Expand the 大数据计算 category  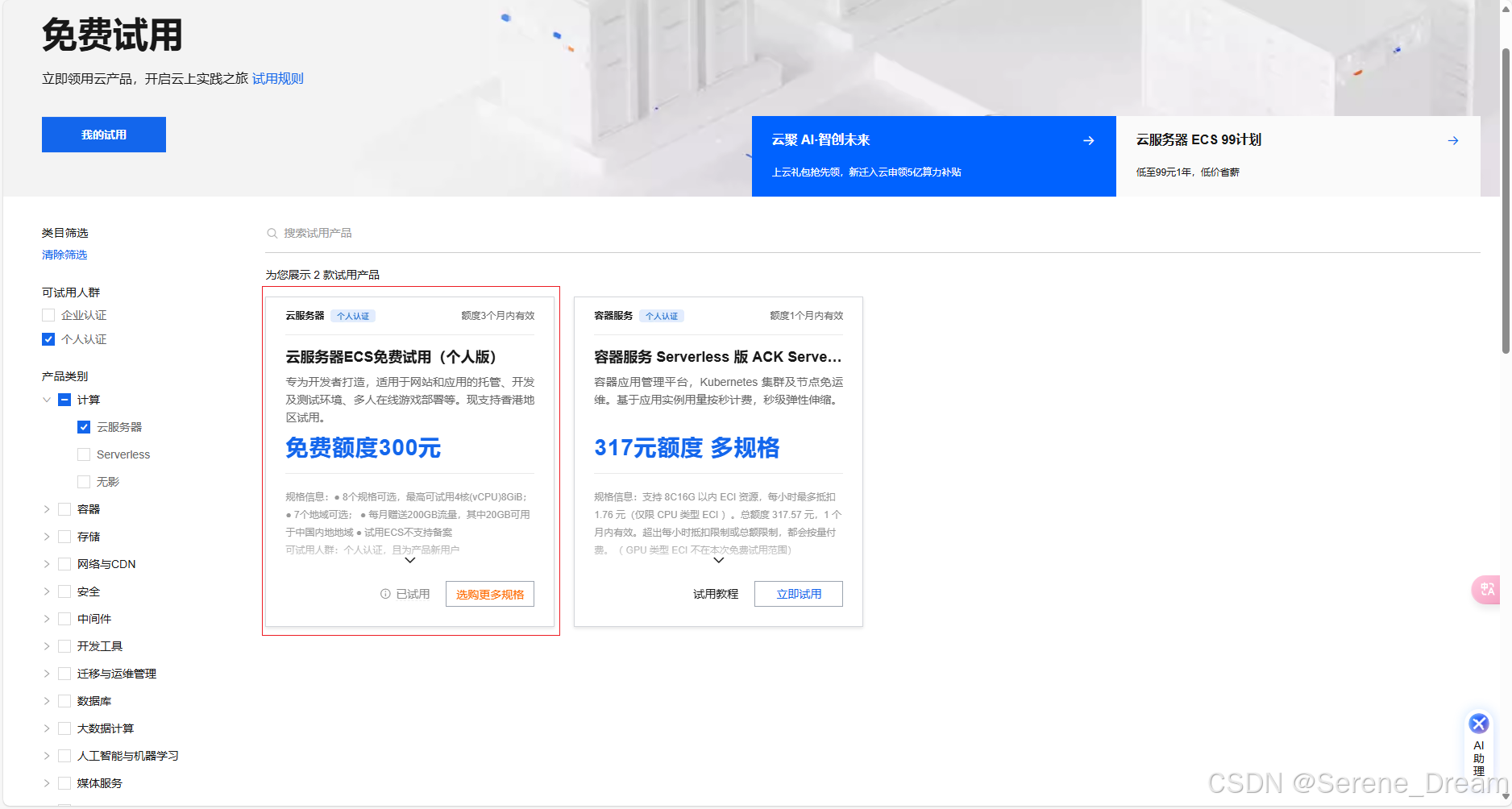click(x=46, y=728)
